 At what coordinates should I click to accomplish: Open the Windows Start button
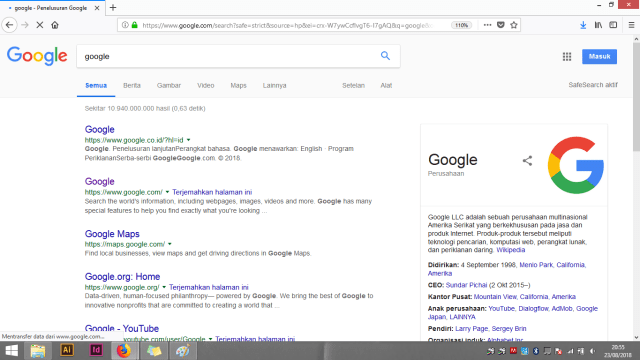(11, 351)
